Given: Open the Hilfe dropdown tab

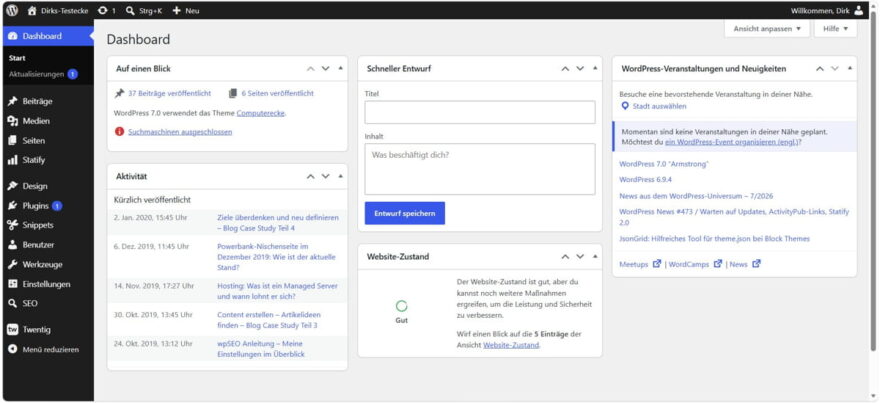Looking at the screenshot, I should tap(835, 29).
